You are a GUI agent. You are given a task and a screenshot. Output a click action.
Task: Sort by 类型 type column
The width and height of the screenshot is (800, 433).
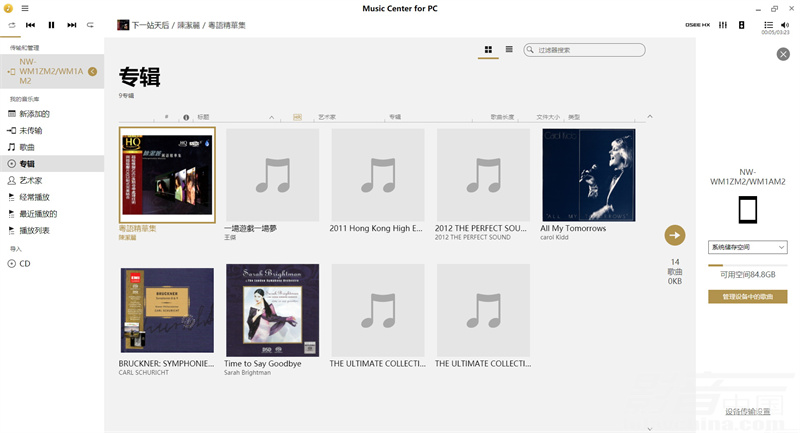click(x=574, y=117)
